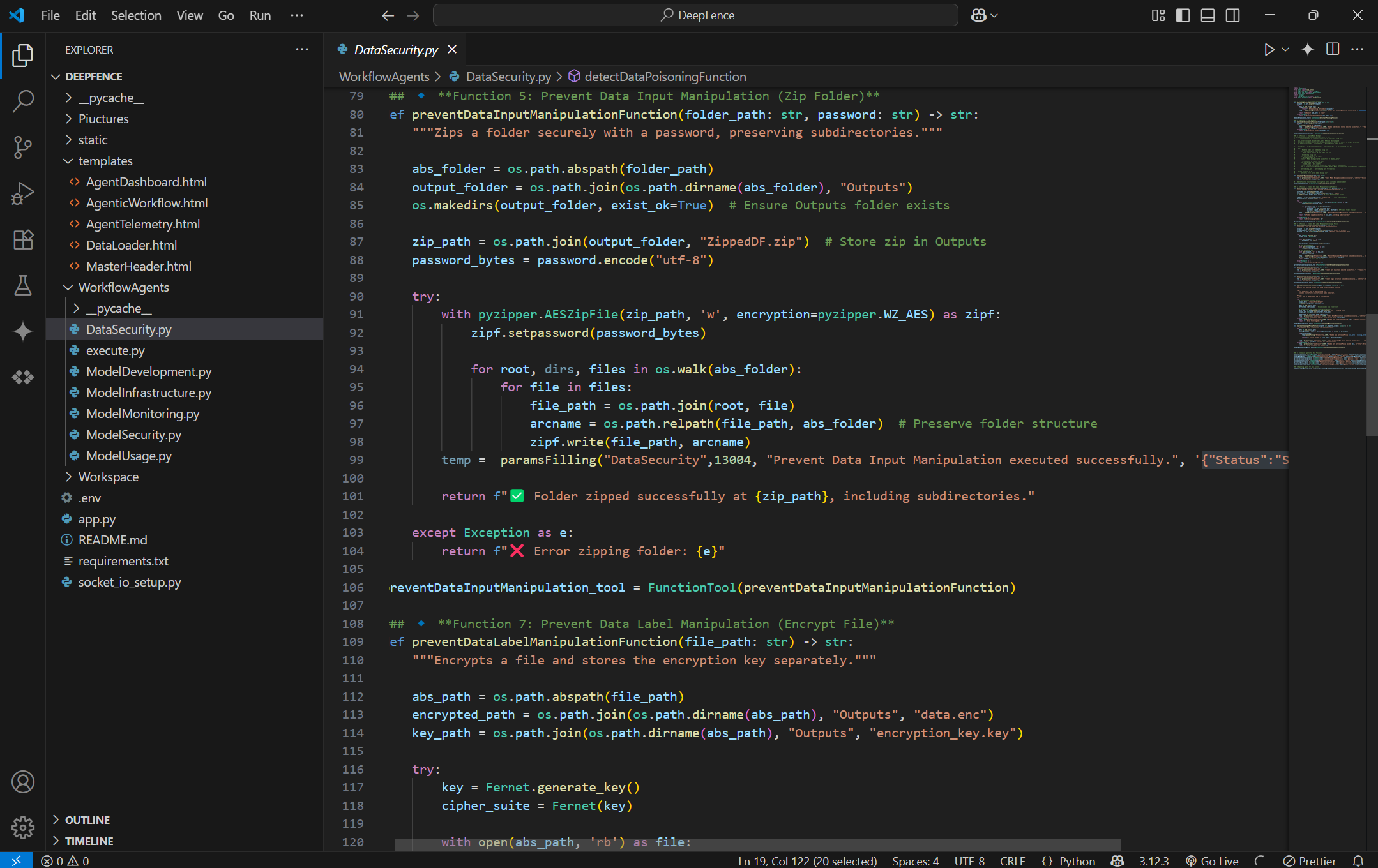Open the Extensions view
Screen dimensions: 1378x868
[23, 239]
